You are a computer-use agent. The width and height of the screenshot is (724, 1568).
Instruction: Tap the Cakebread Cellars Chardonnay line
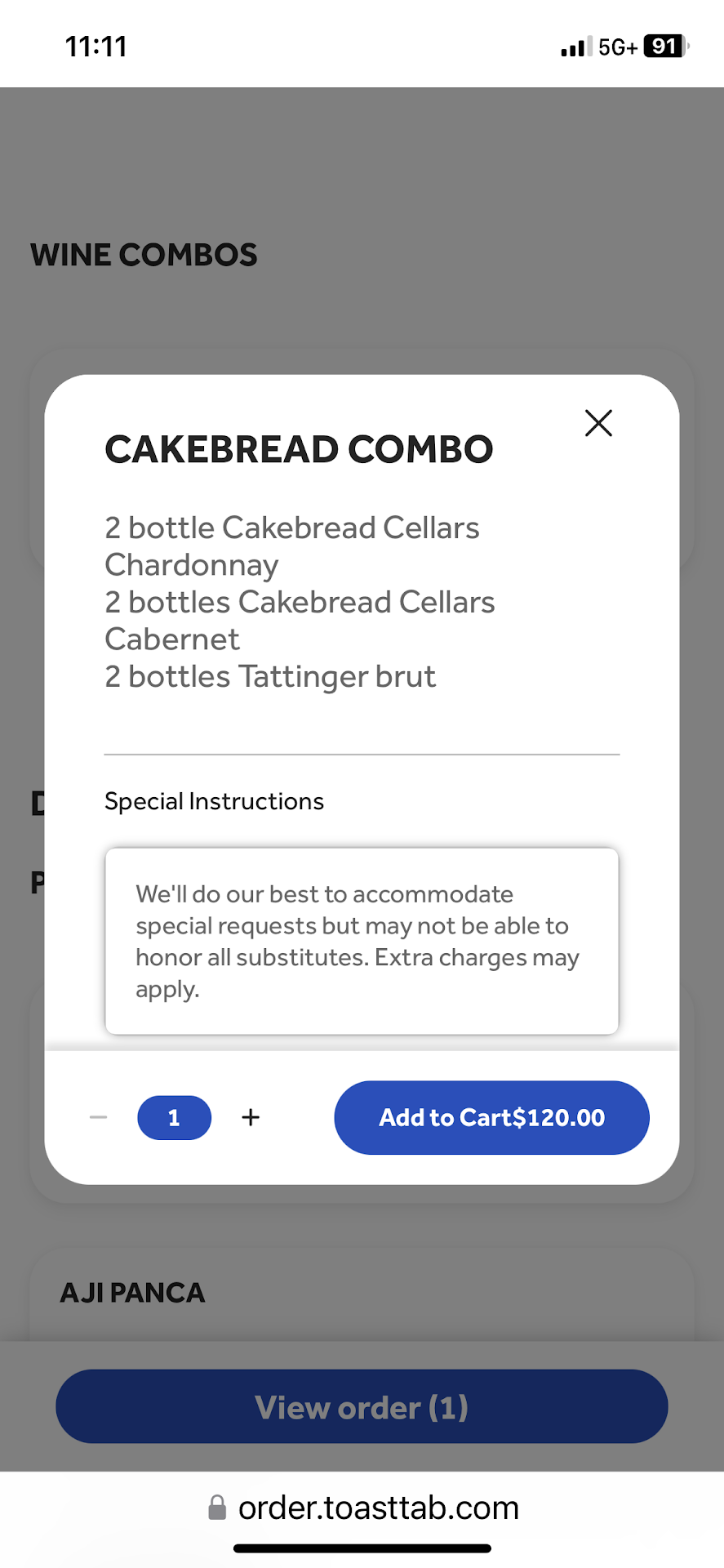coord(291,546)
